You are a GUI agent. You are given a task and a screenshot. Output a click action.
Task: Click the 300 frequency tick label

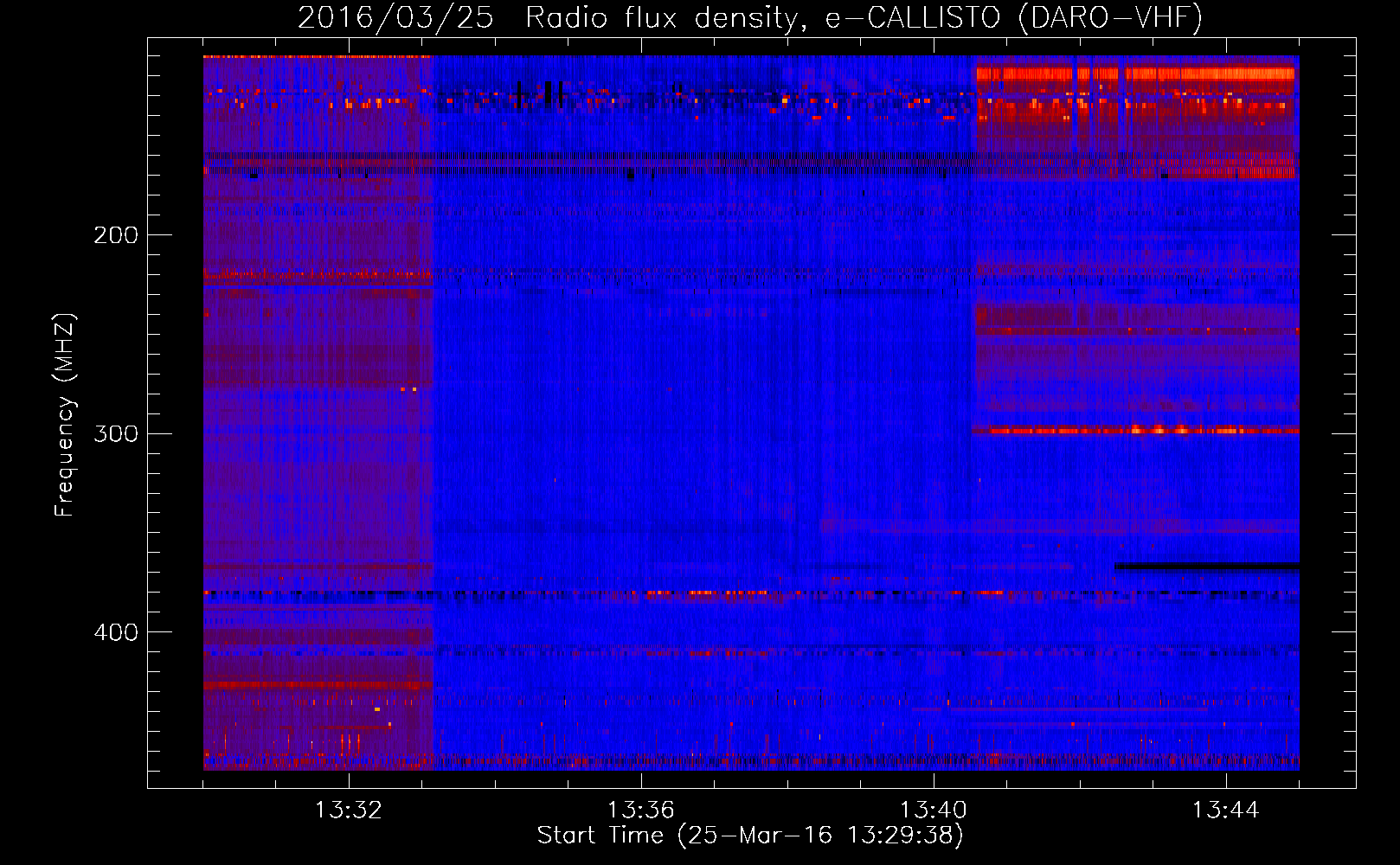tap(116, 433)
